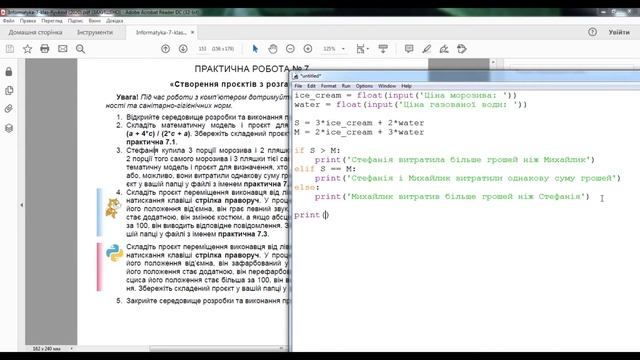640x360 pixels.
Task: Open Options menu in IDLE editor
Action: (364, 86)
